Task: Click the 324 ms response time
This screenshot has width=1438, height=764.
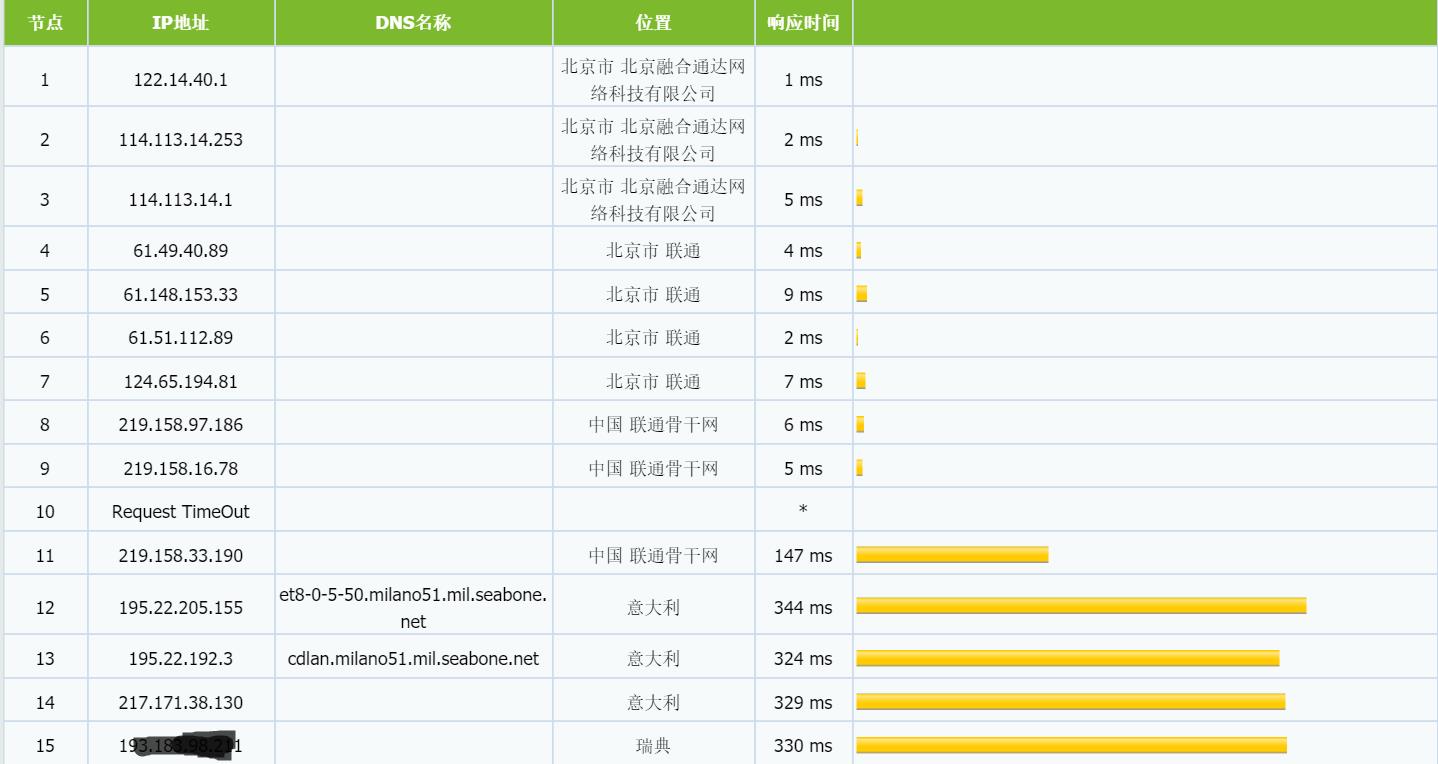Action: pos(803,659)
